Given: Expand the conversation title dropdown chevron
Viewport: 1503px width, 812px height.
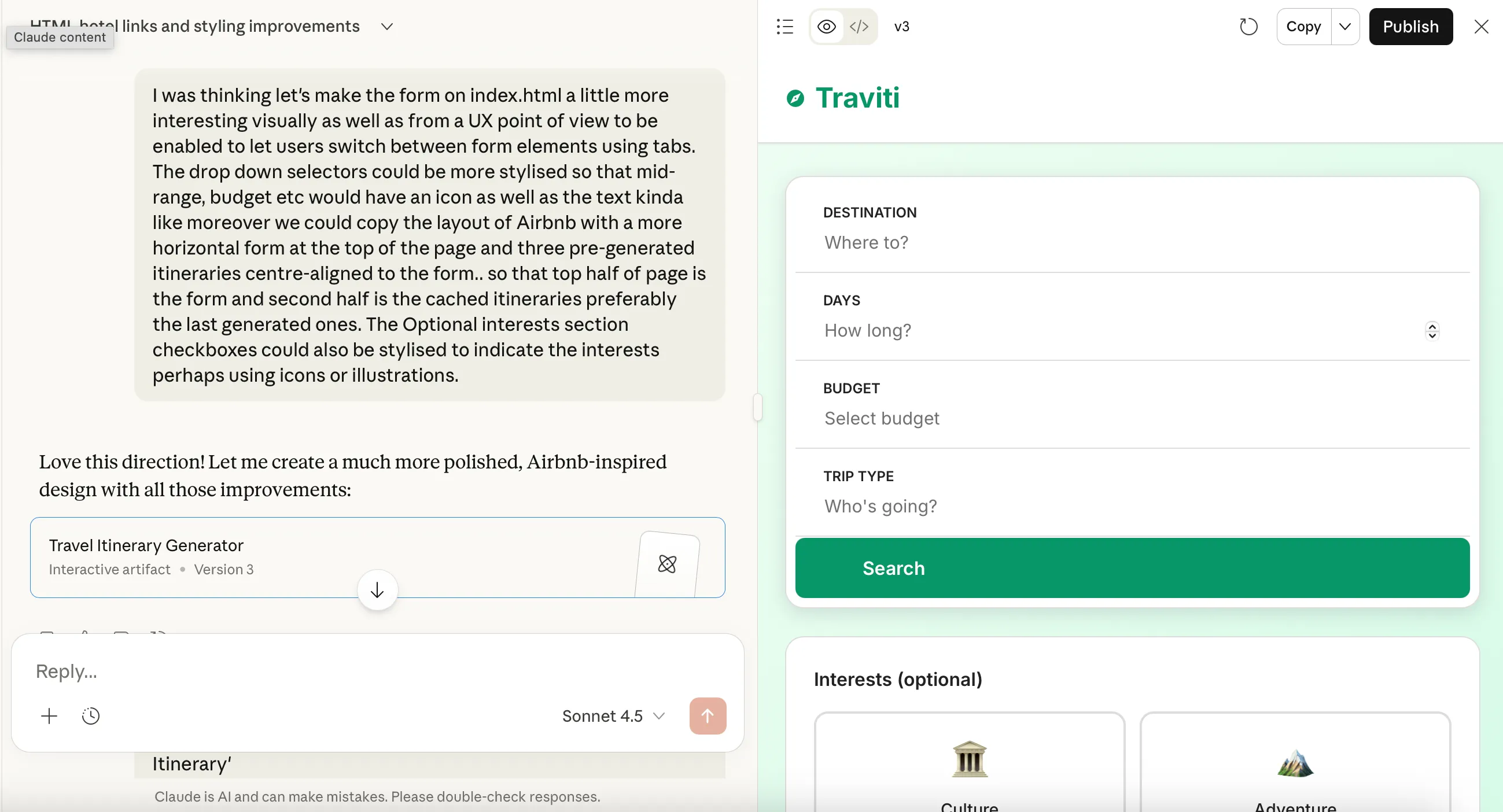Looking at the screenshot, I should (x=387, y=27).
